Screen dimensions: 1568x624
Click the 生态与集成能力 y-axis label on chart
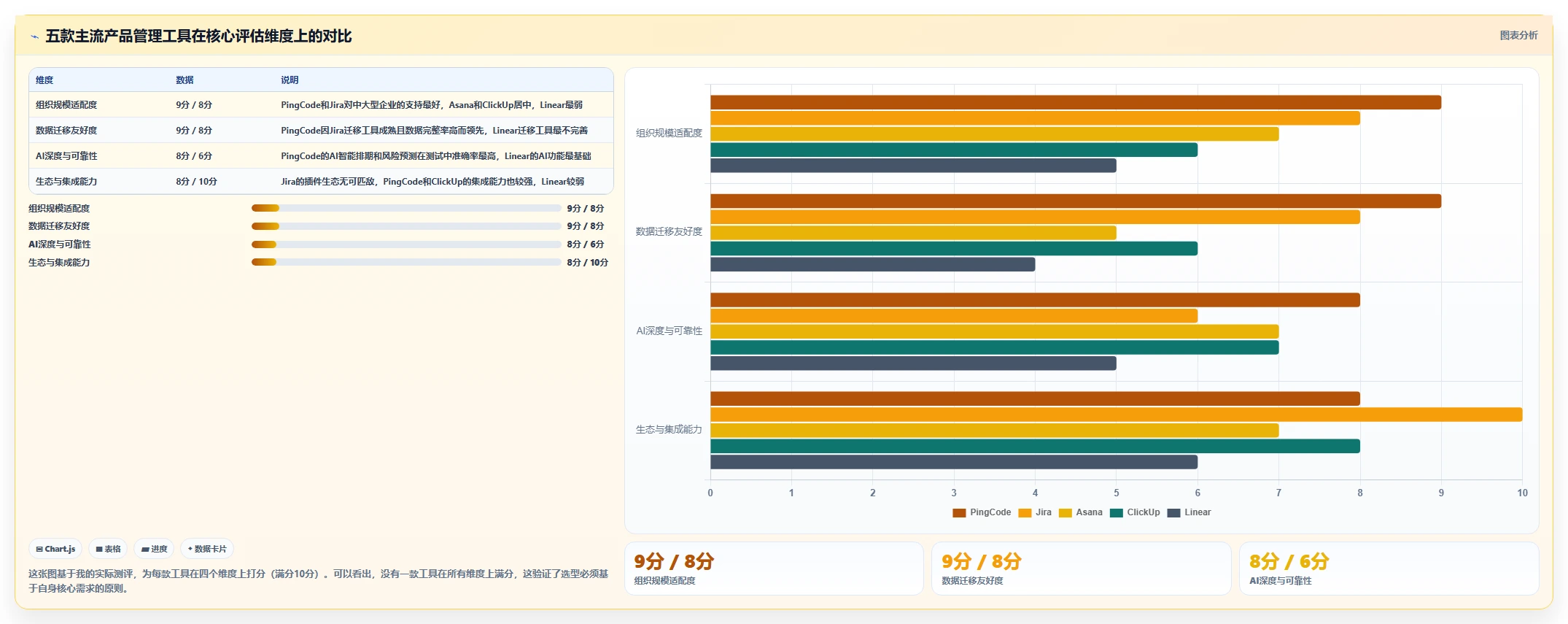[669, 429]
